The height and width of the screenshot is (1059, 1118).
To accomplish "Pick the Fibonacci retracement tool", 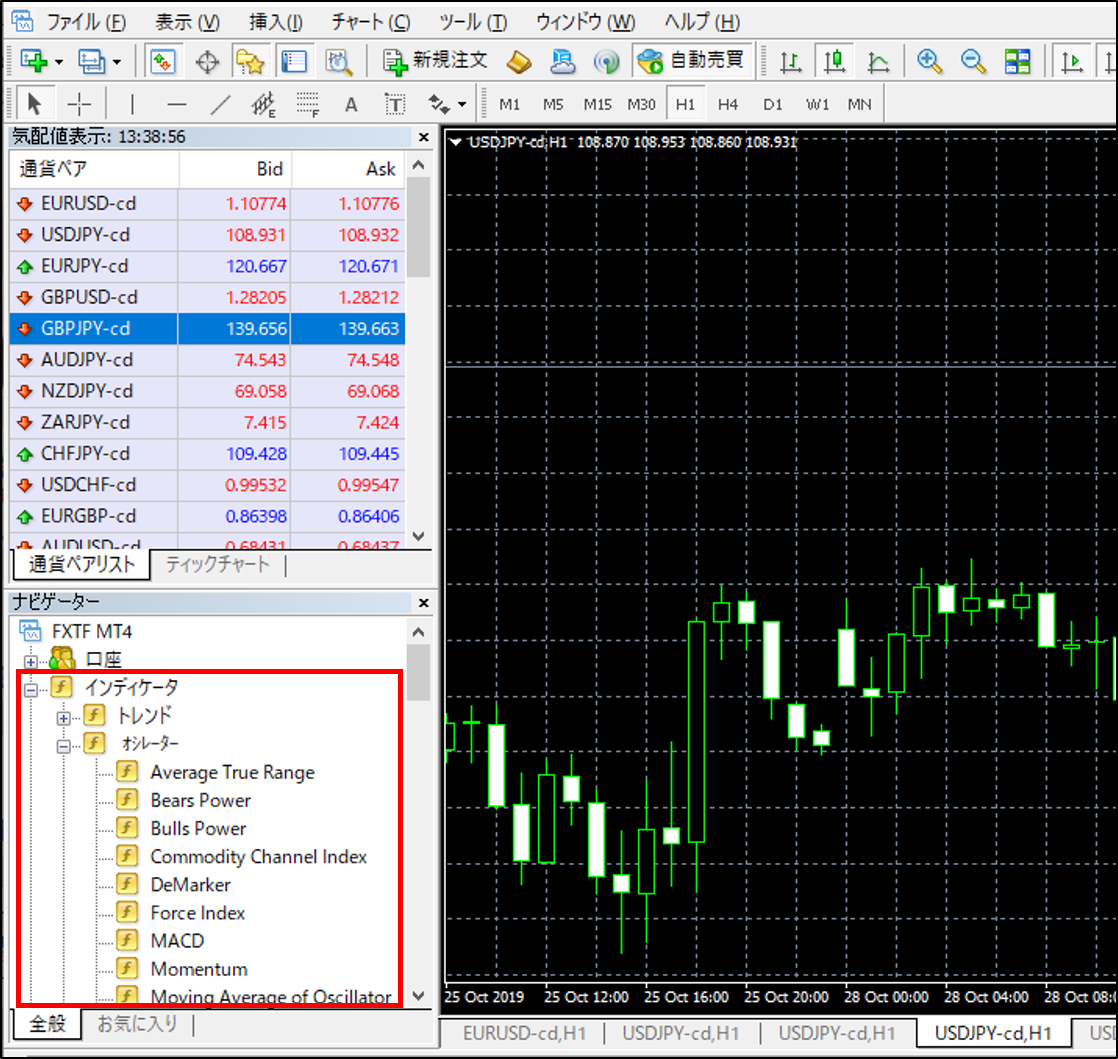I will 307,105.
